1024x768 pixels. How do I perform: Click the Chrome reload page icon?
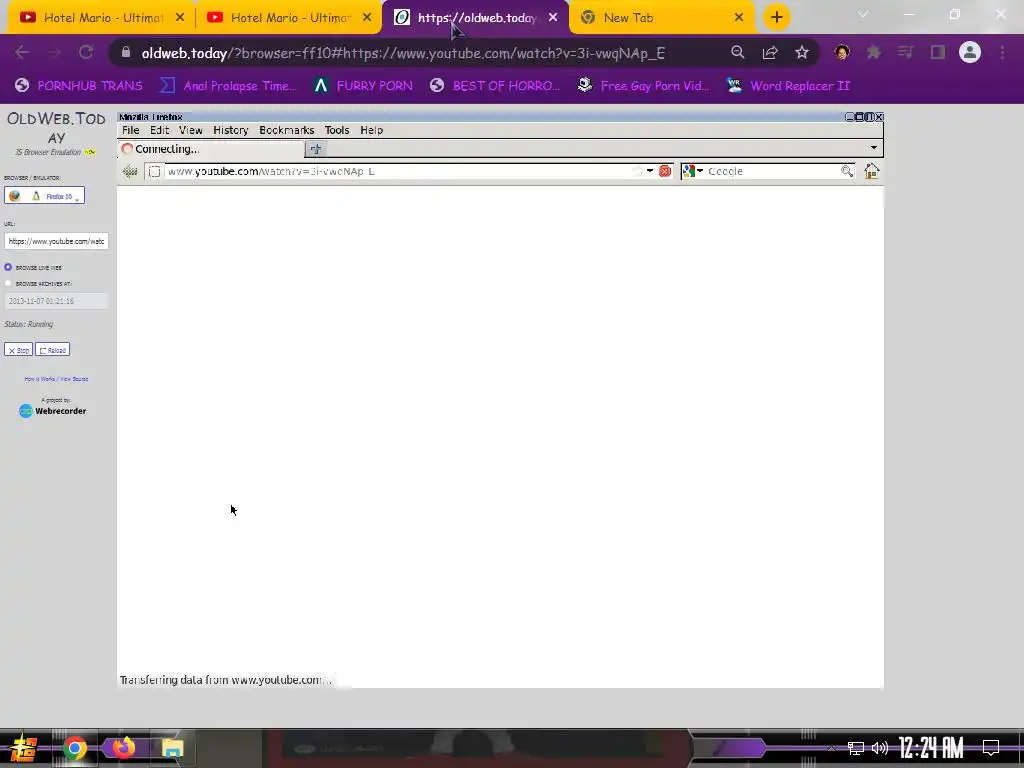click(x=86, y=52)
